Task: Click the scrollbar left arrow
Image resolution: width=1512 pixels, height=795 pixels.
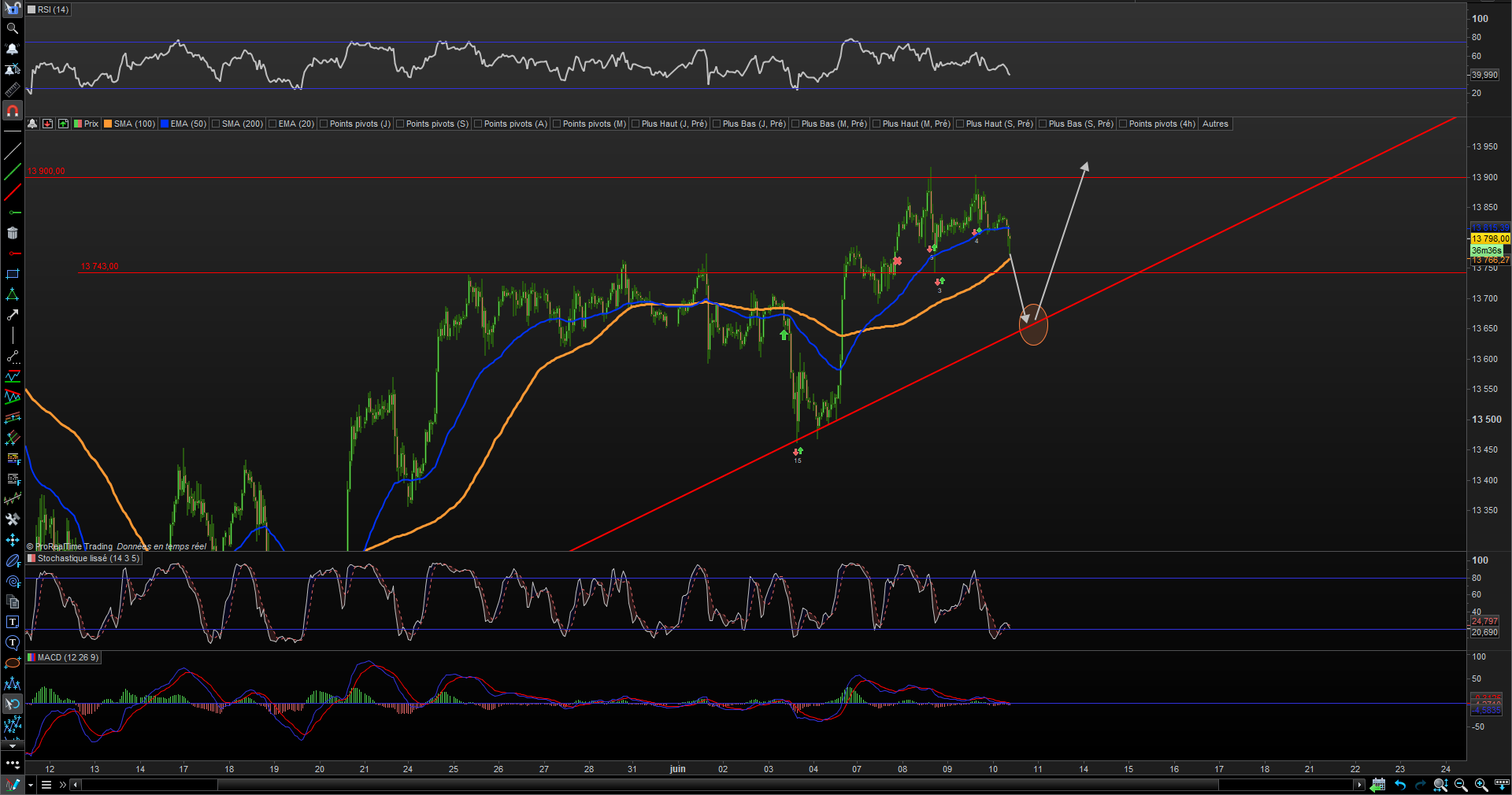Action: tap(76, 785)
